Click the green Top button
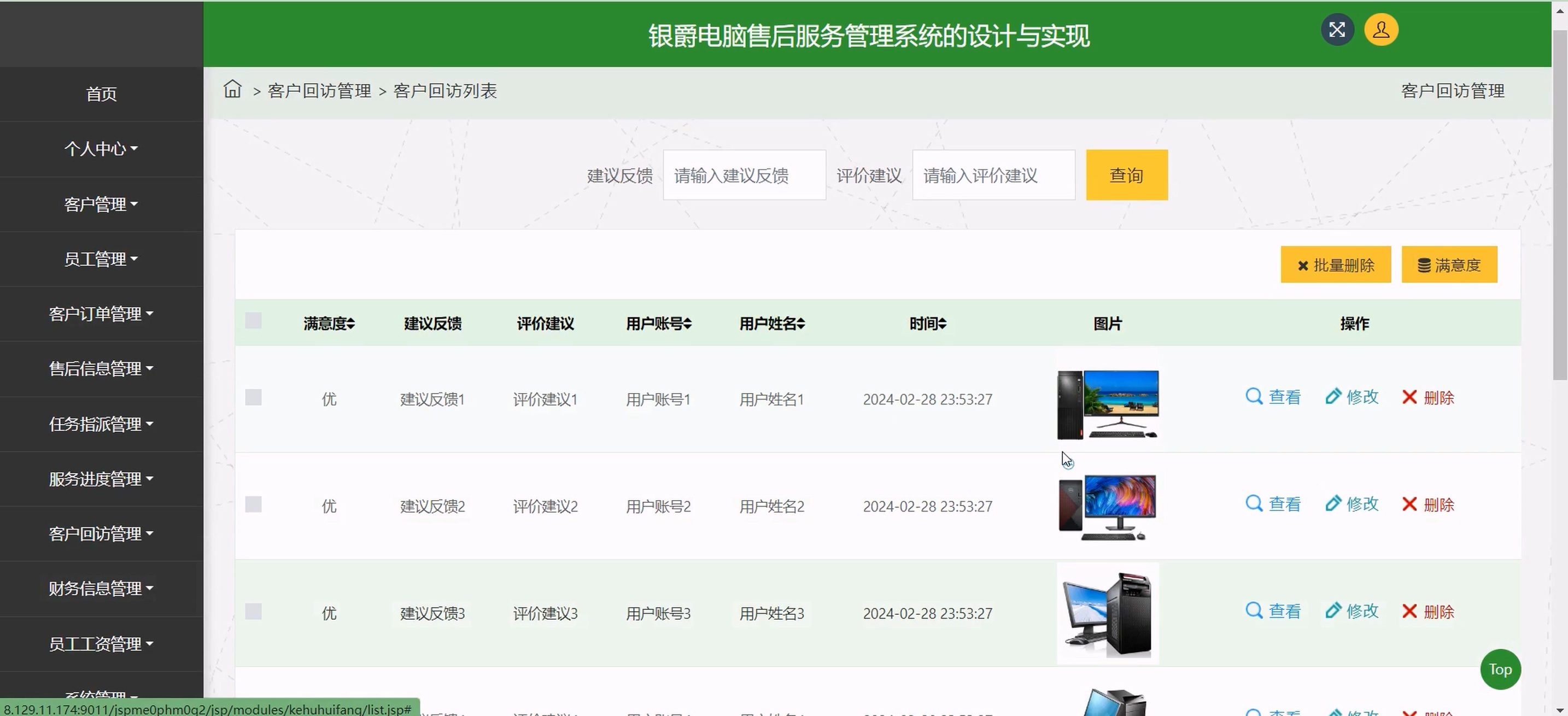This screenshot has height=716, width=1568. coord(1500,669)
